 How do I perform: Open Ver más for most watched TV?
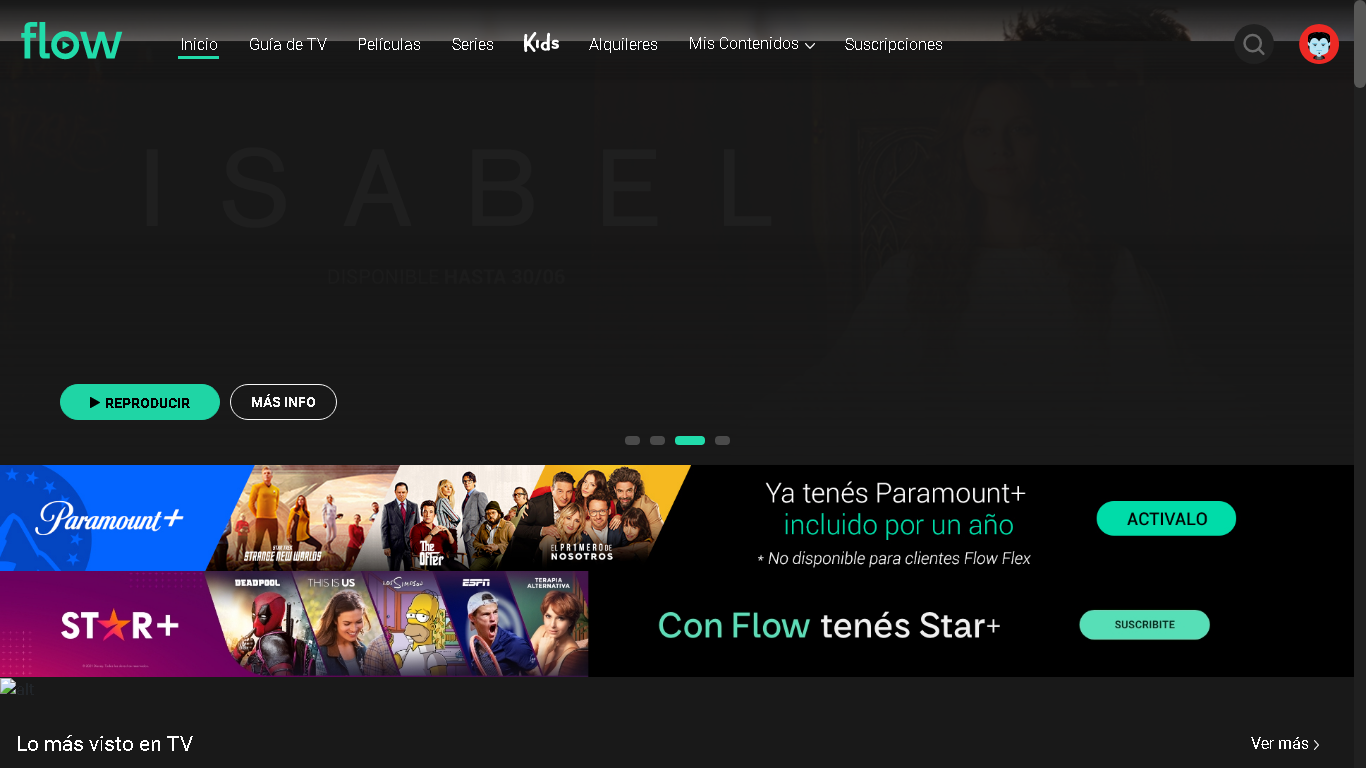click(1285, 744)
